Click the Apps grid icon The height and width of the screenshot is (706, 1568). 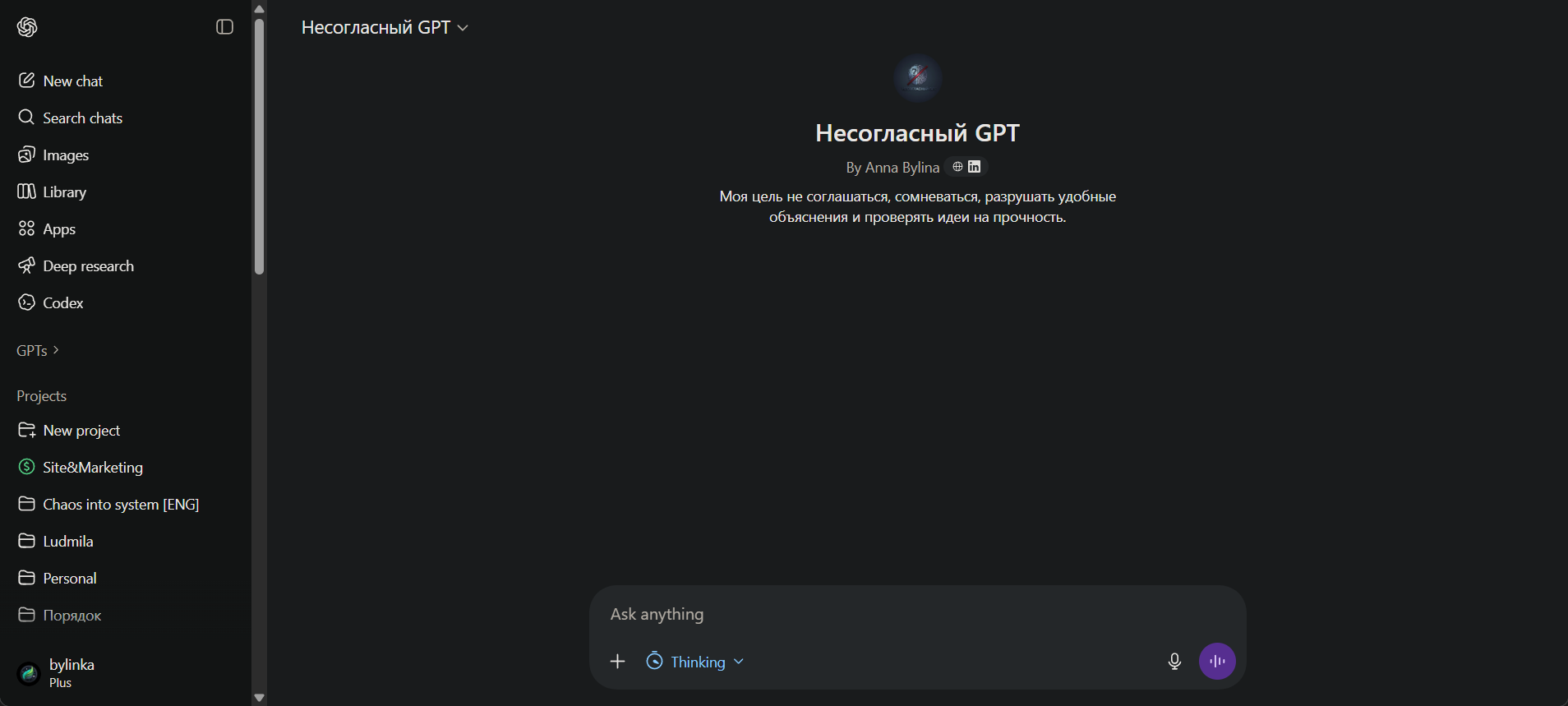26,228
